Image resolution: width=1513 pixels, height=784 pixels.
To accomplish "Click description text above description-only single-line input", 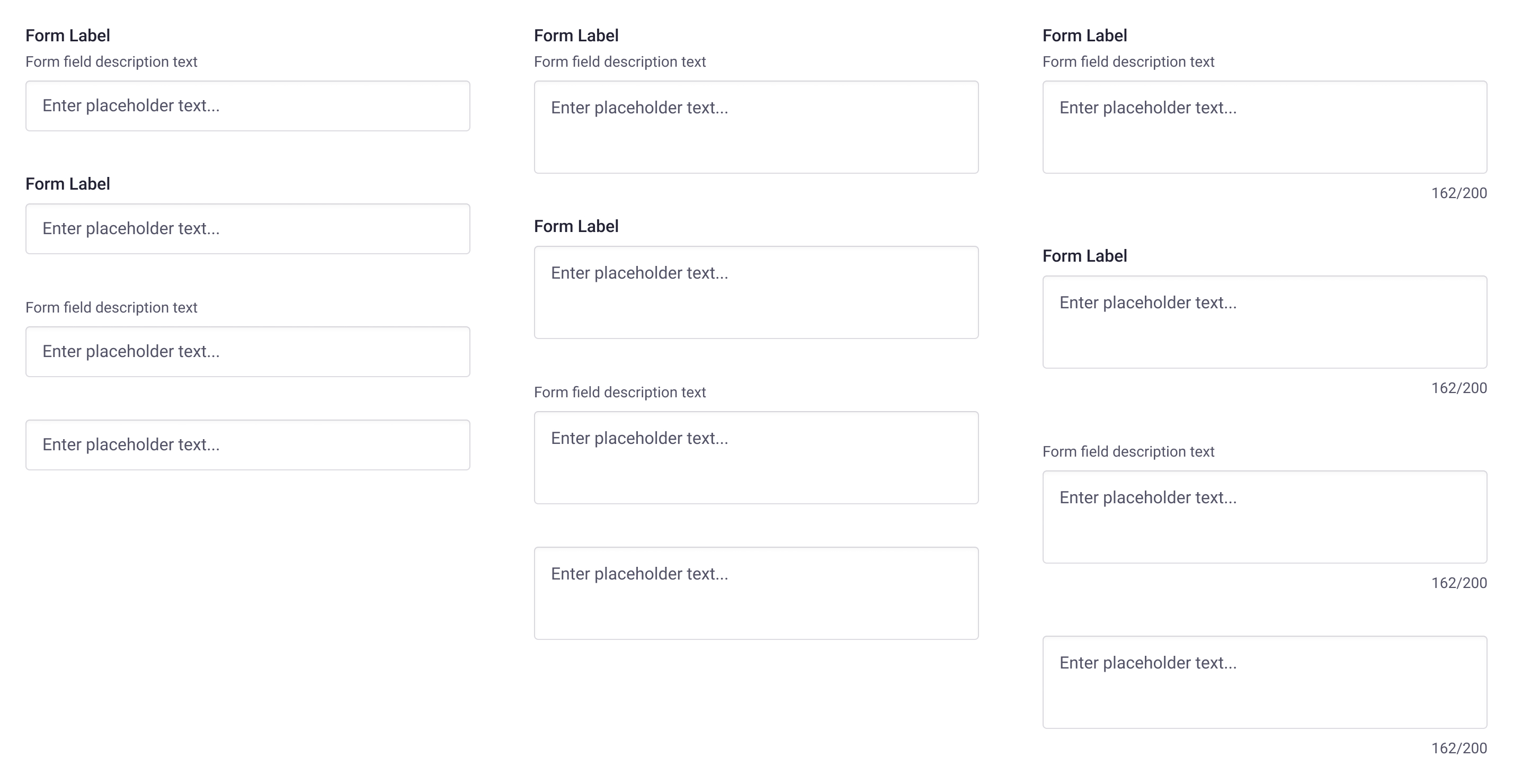I will click(111, 307).
